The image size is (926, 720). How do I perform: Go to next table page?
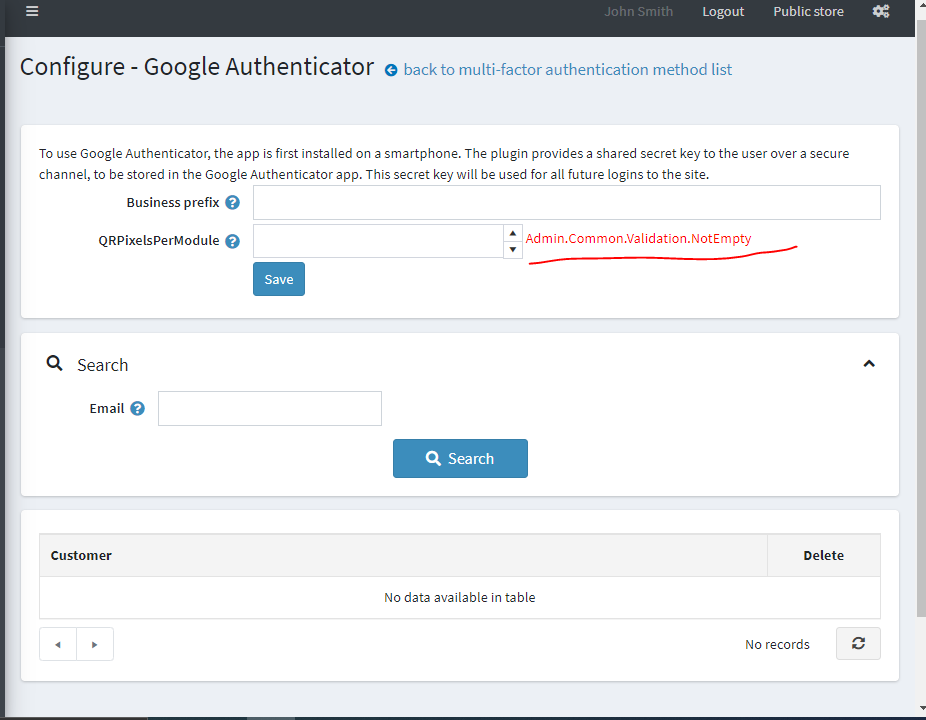click(94, 644)
